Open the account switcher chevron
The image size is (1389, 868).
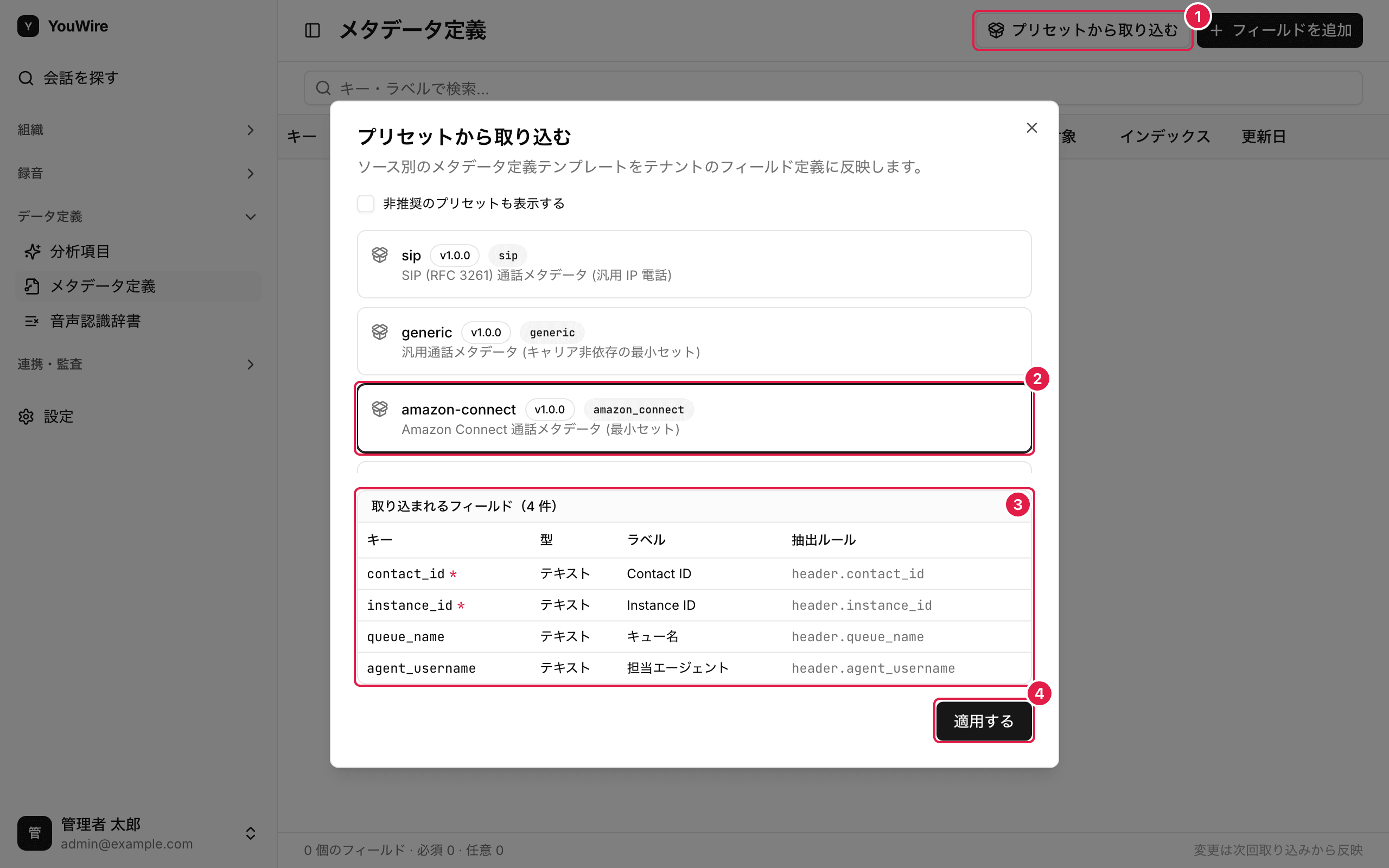250,833
